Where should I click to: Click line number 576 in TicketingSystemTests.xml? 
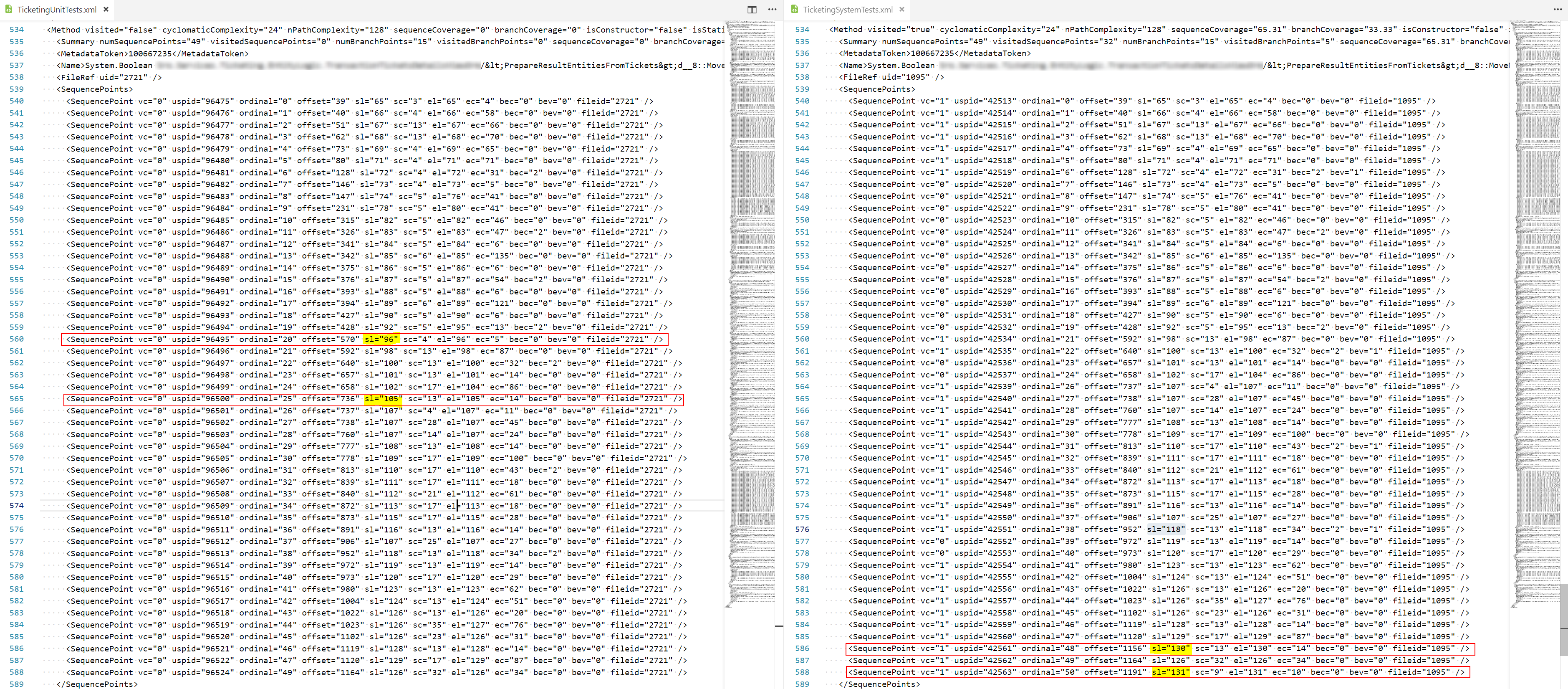(x=802, y=529)
